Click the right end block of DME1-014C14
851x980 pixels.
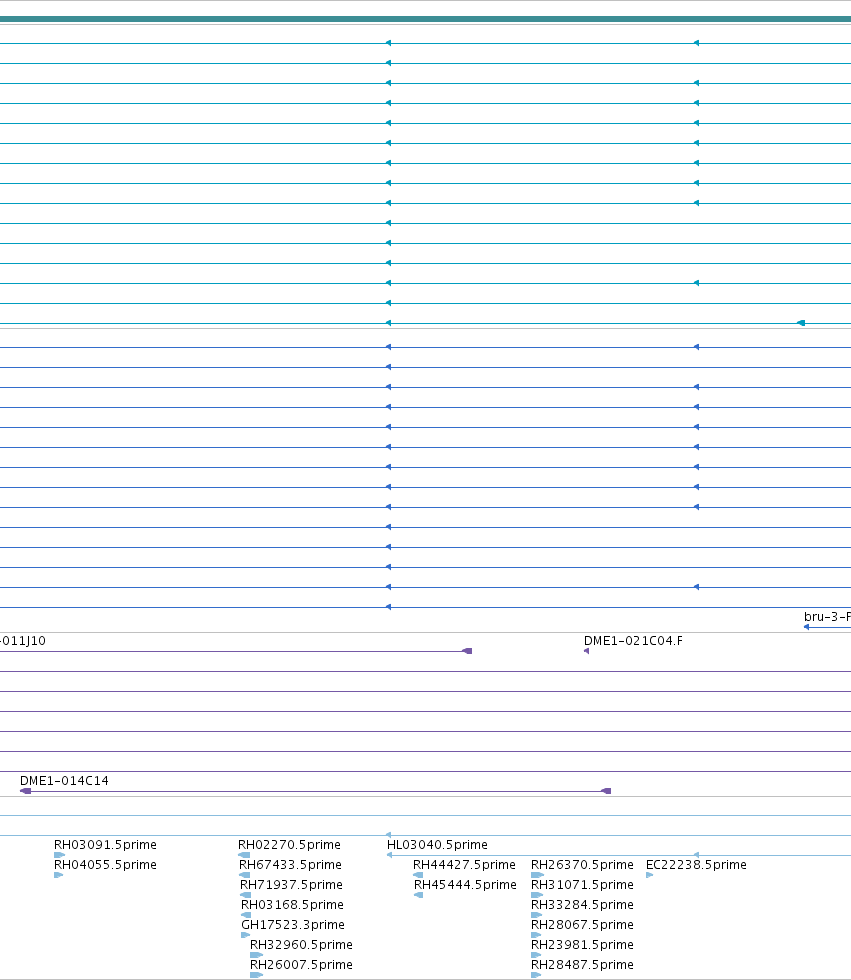605,791
